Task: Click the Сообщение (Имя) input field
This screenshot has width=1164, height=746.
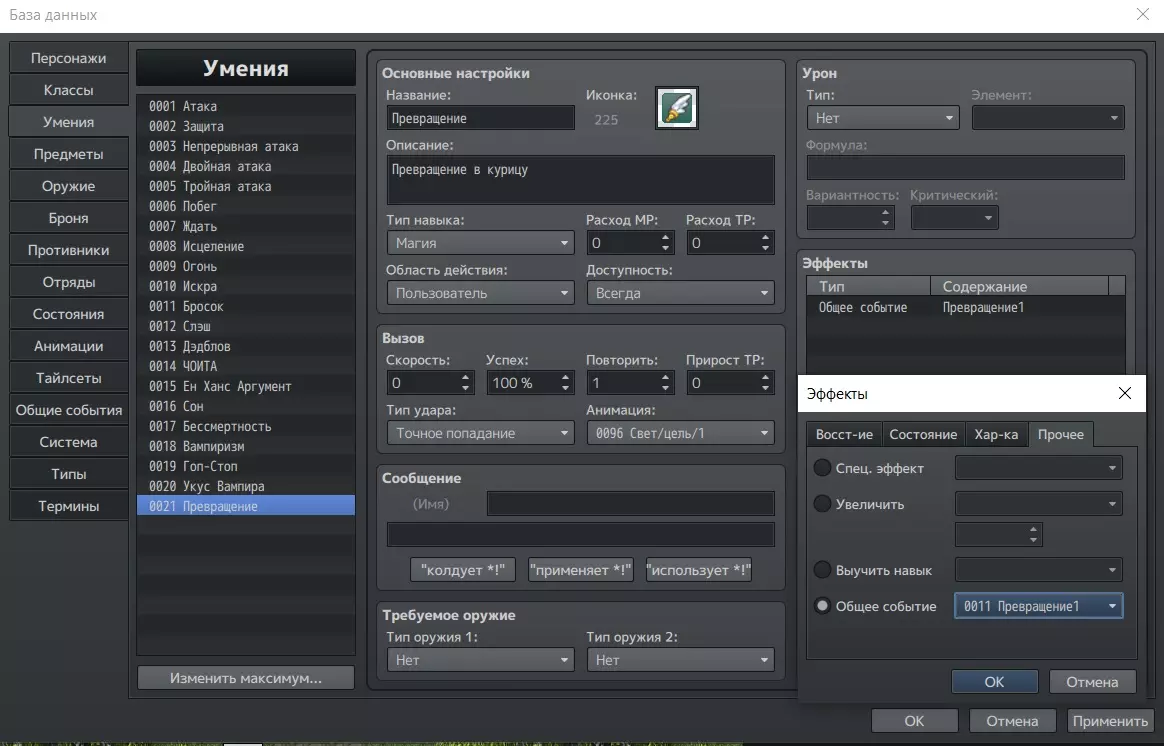Action: tap(630, 503)
